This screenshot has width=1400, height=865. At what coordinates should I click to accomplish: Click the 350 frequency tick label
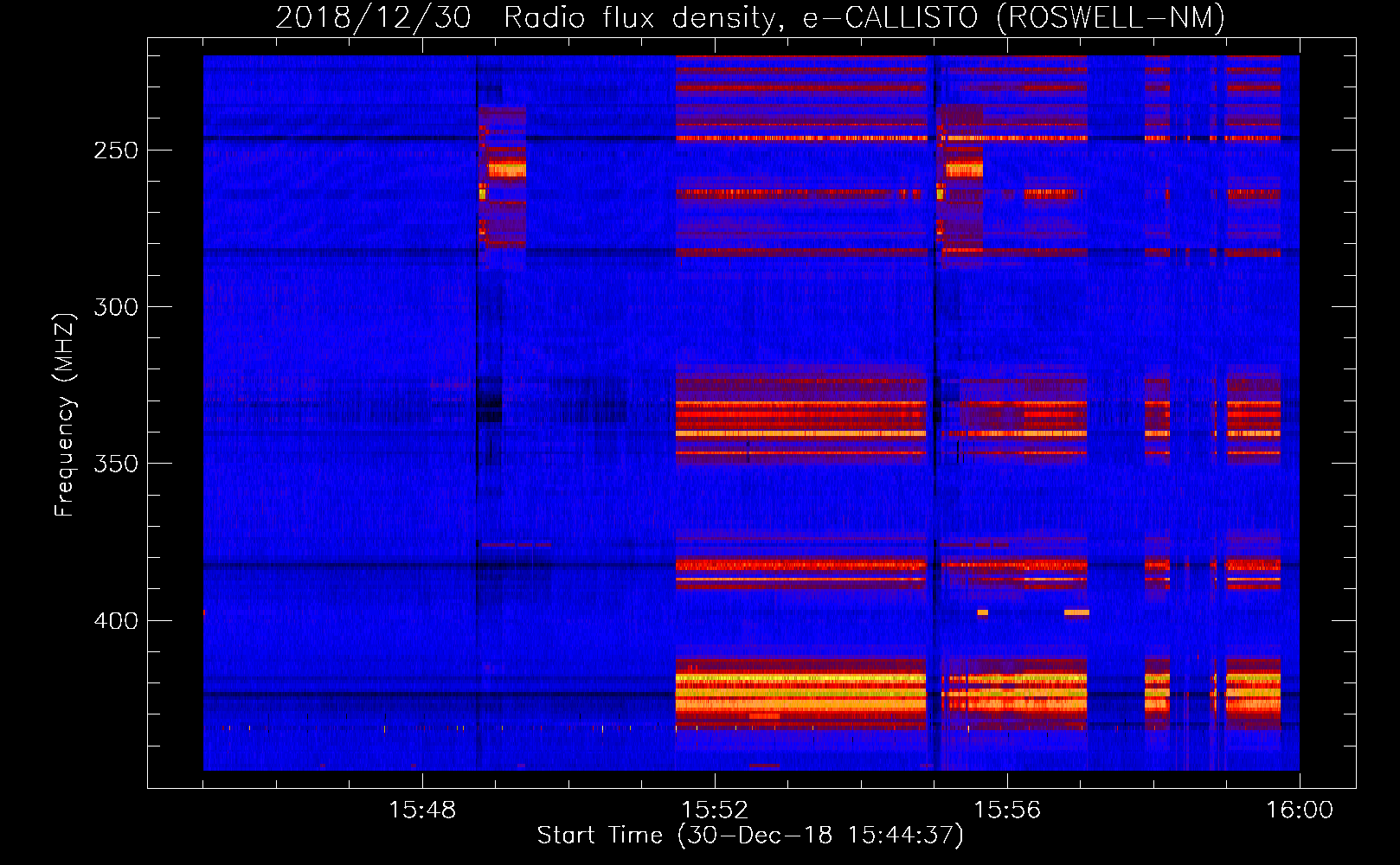point(116,464)
